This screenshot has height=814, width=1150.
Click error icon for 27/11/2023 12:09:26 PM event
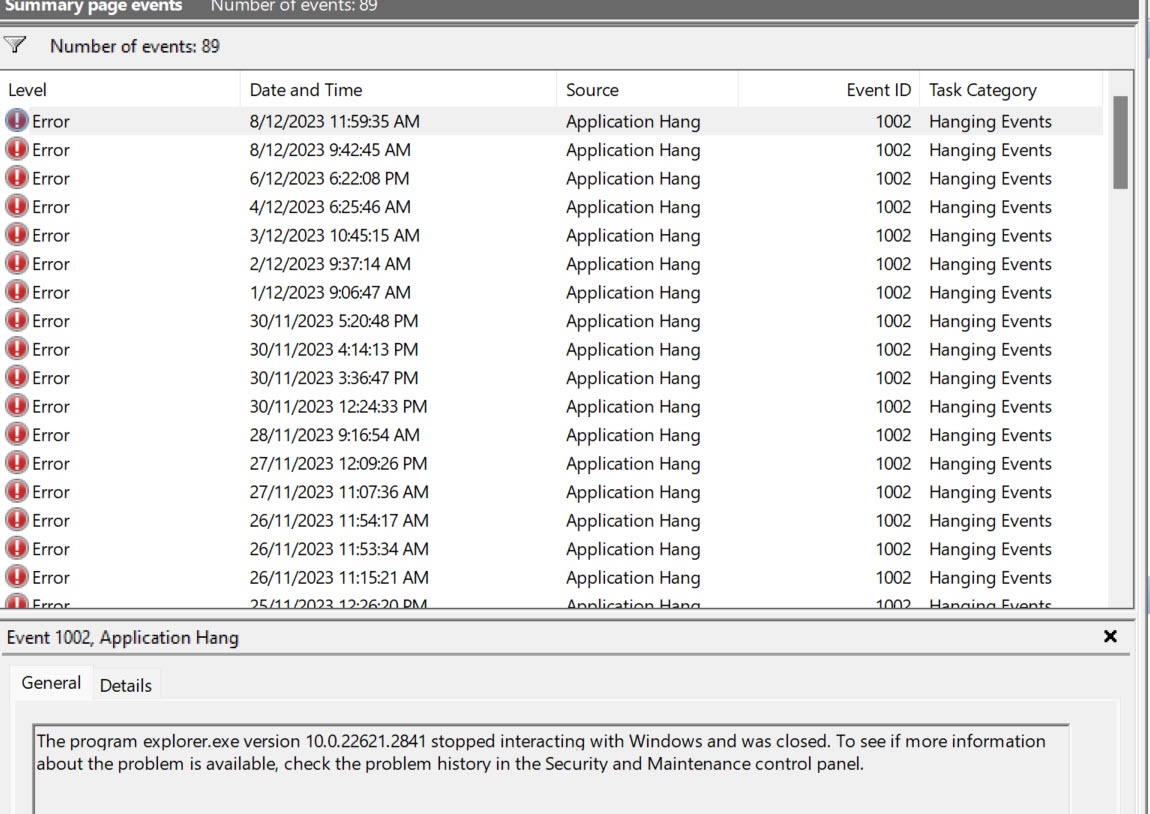[16, 463]
